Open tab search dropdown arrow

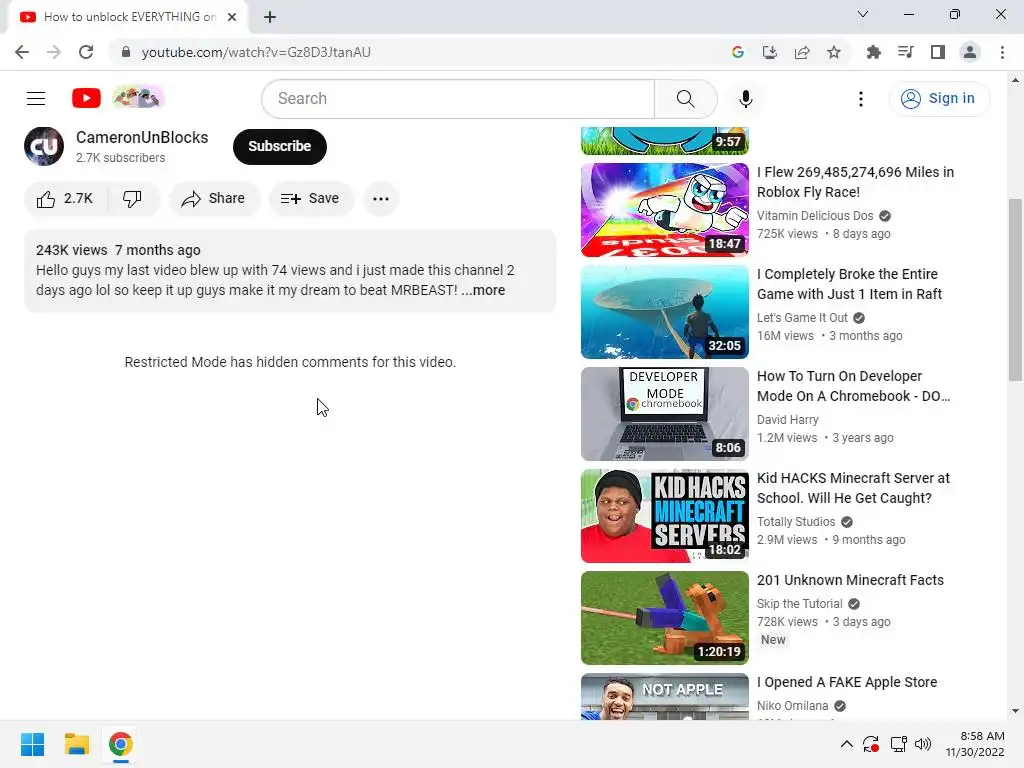coord(863,14)
